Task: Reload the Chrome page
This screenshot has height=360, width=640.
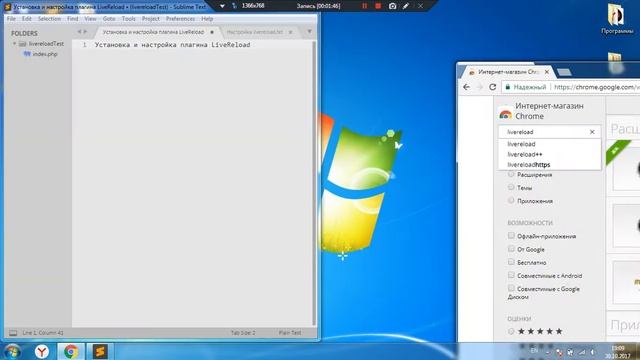Action: [x=493, y=87]
